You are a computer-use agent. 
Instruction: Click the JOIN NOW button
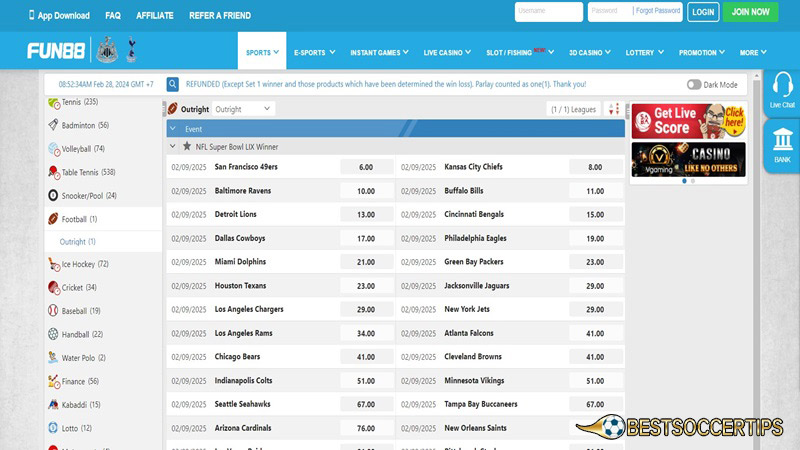[x=751, y=12]
